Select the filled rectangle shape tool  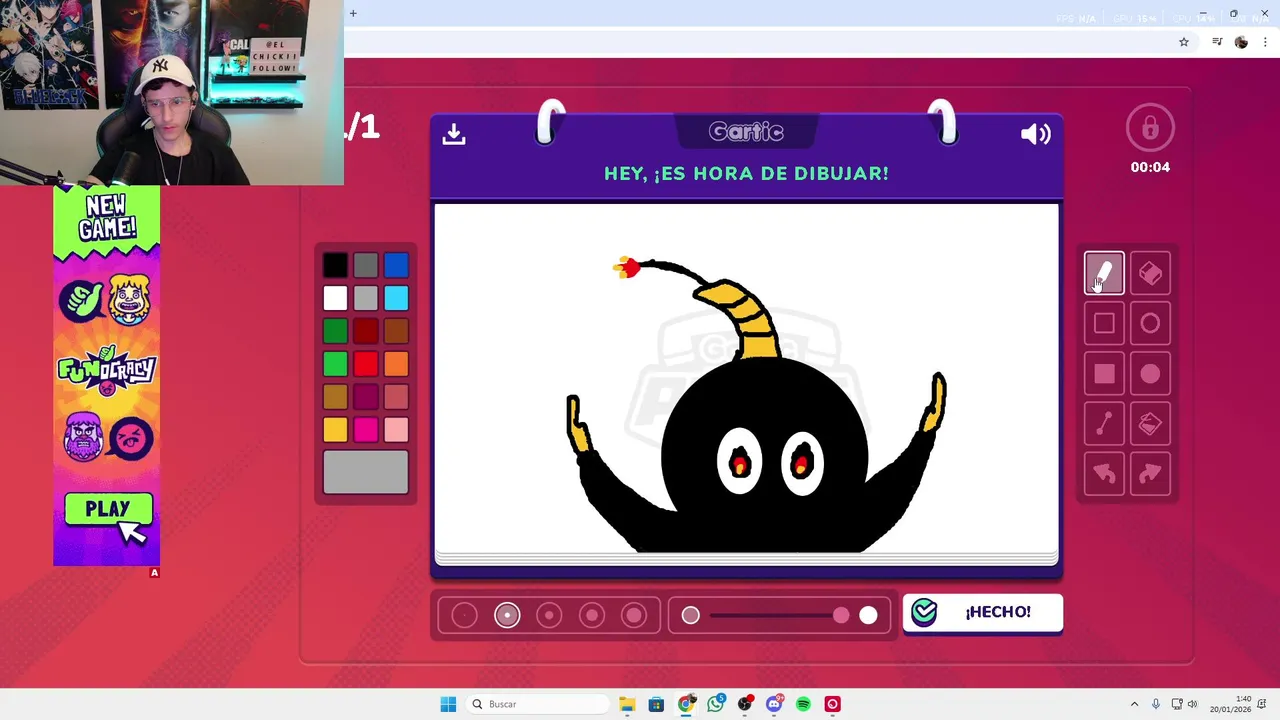click(x=1104, y=373)
